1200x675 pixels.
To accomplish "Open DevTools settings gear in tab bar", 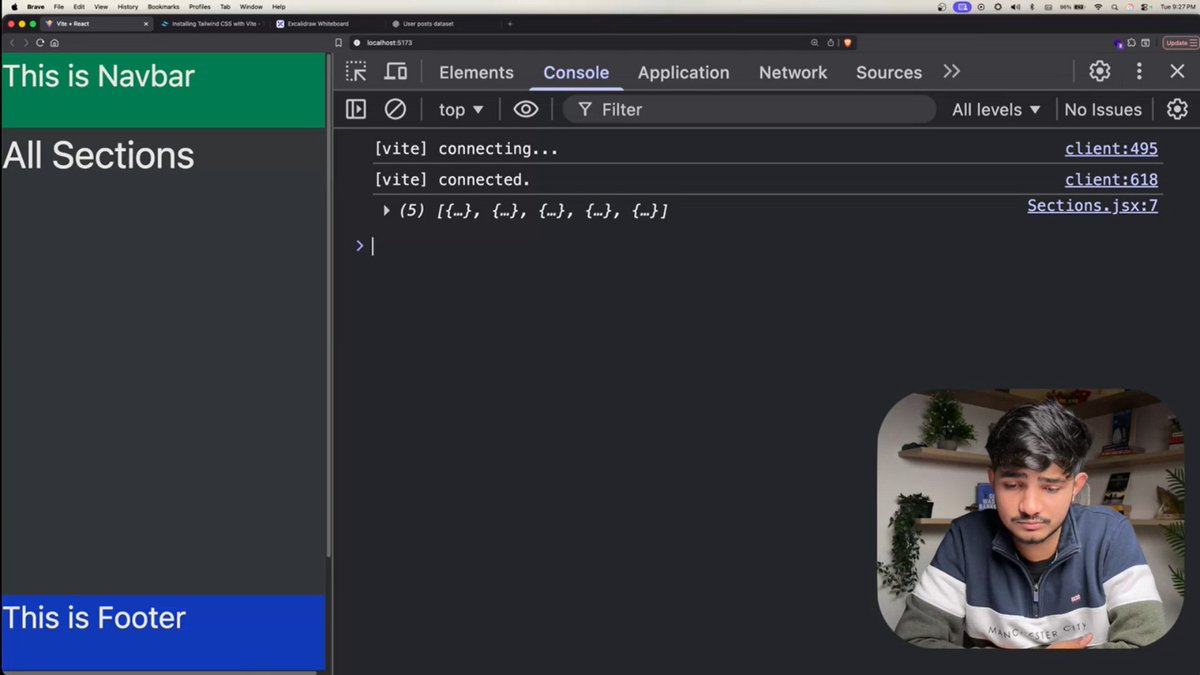I will tap(1100, 71).
